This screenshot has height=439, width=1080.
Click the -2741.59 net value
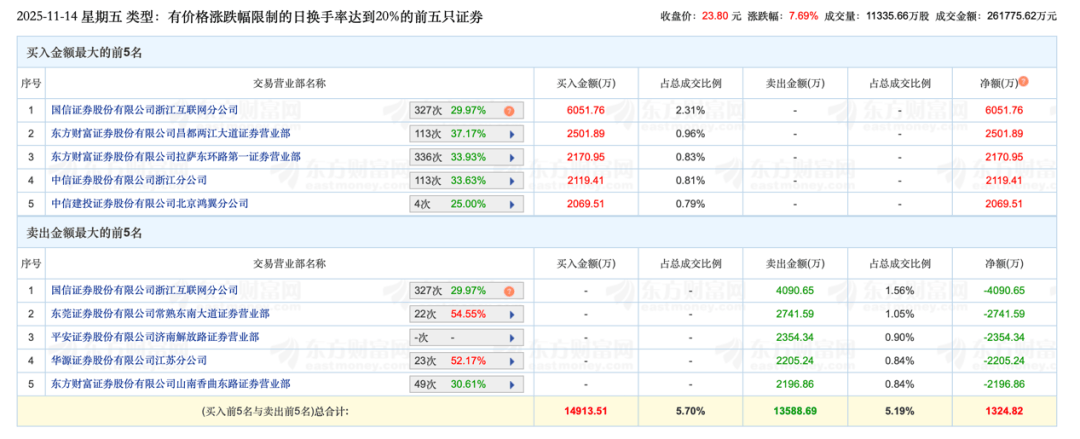[1004, 314]
